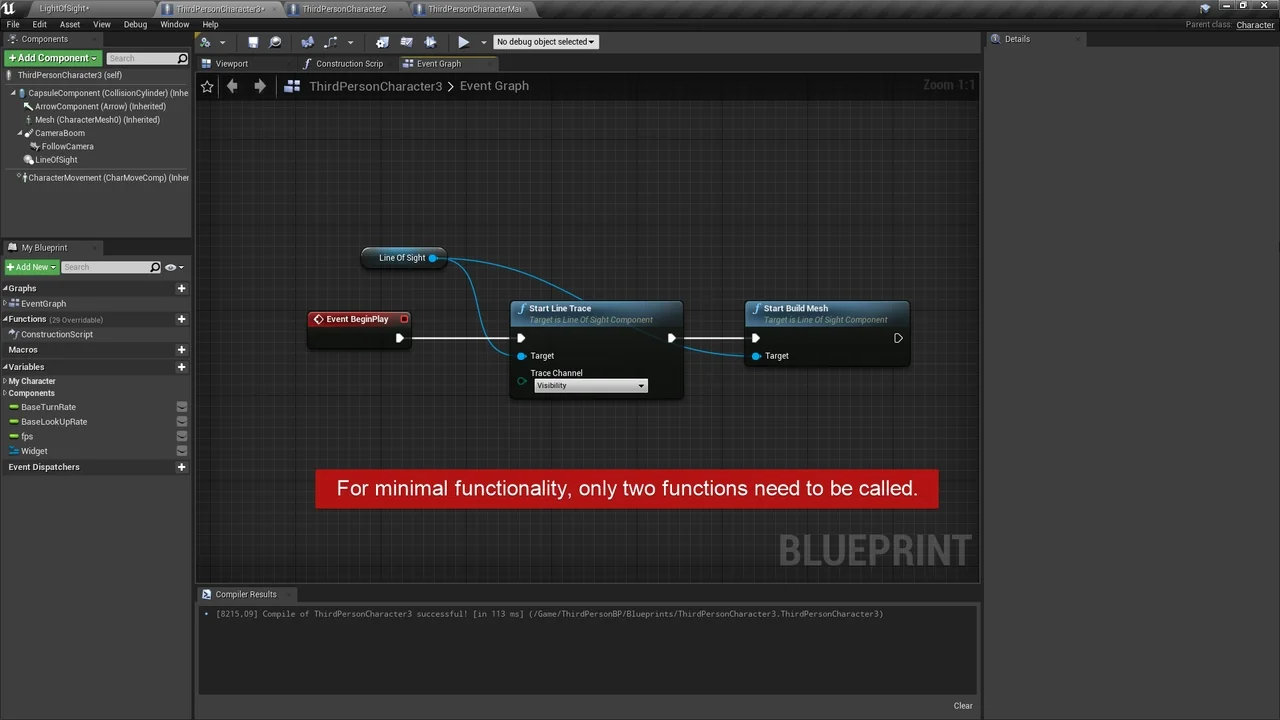Open Find in Blueprint search tool
The width and height of the screenshot is (1280, 720).
click(x=275, y=41)
